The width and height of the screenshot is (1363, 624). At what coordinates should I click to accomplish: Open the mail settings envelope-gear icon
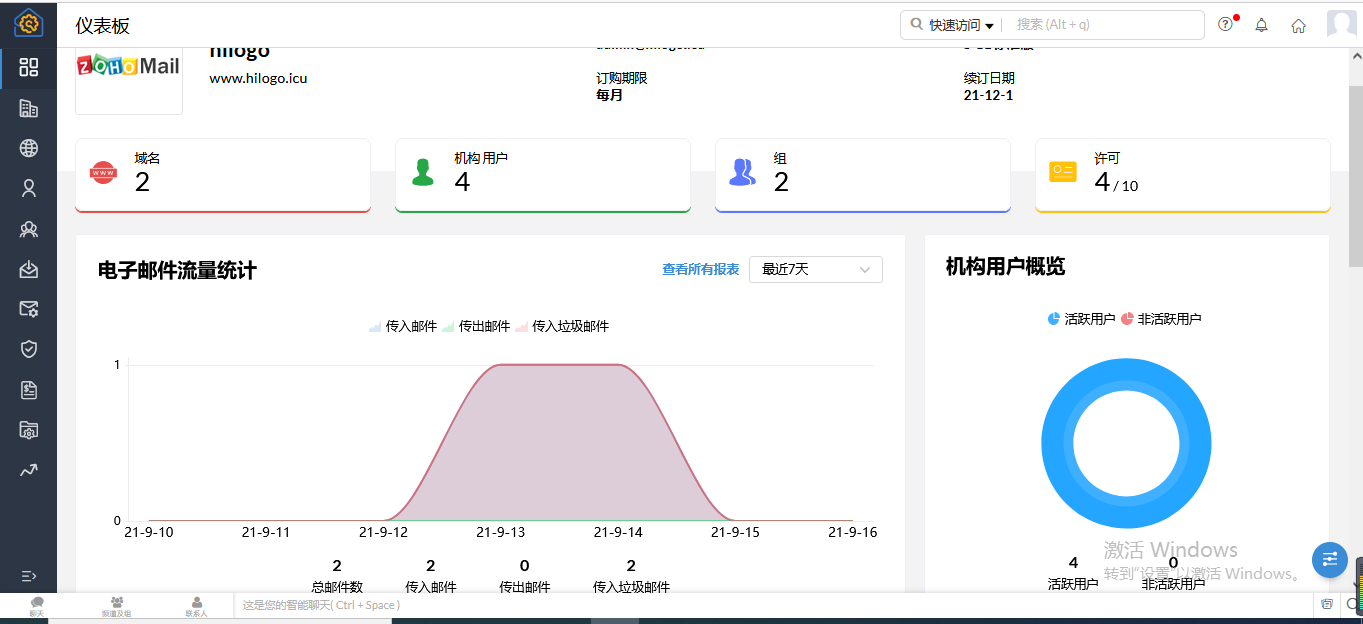28,309
